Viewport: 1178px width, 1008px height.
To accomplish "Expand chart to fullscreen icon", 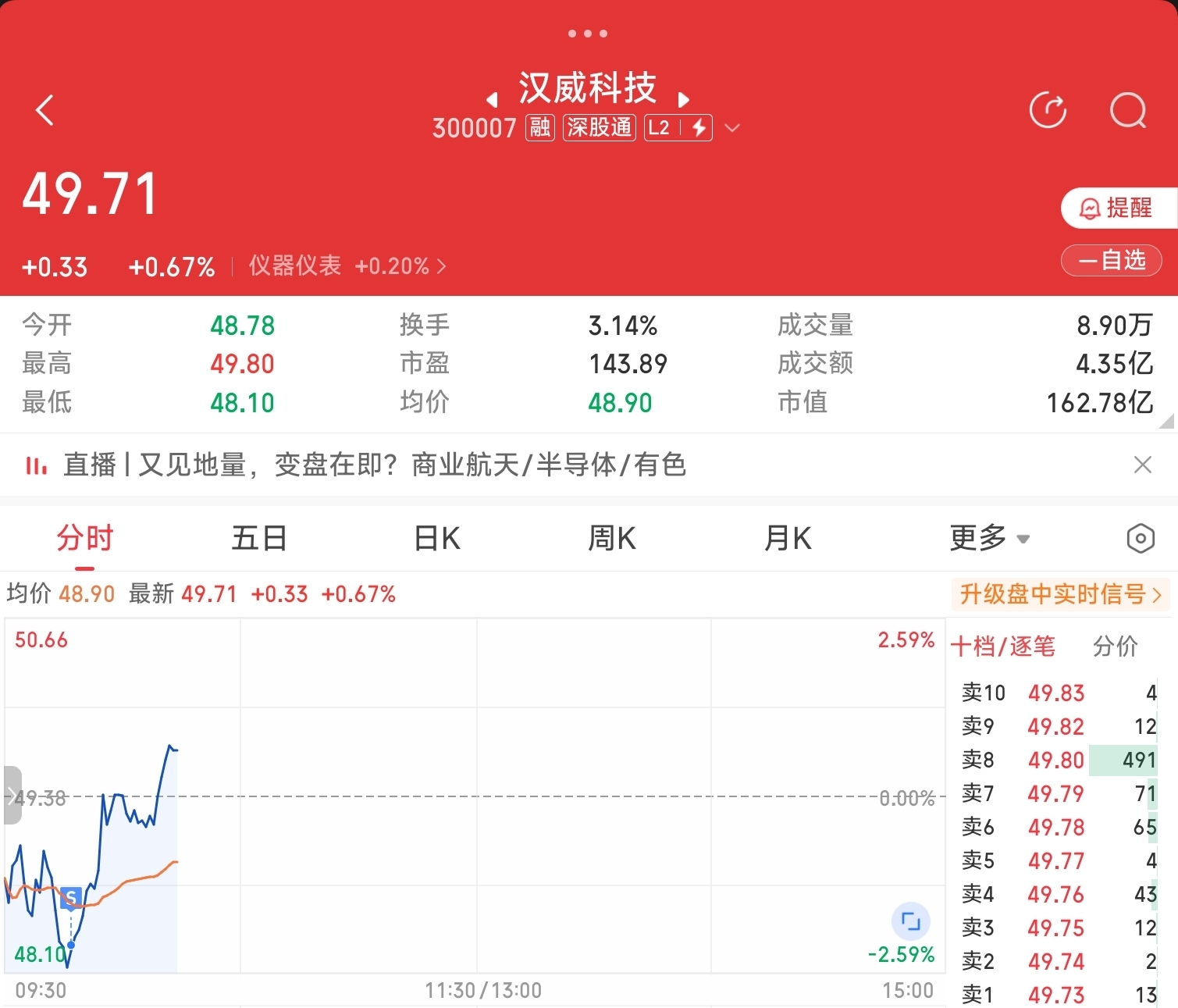I will 911,921.
